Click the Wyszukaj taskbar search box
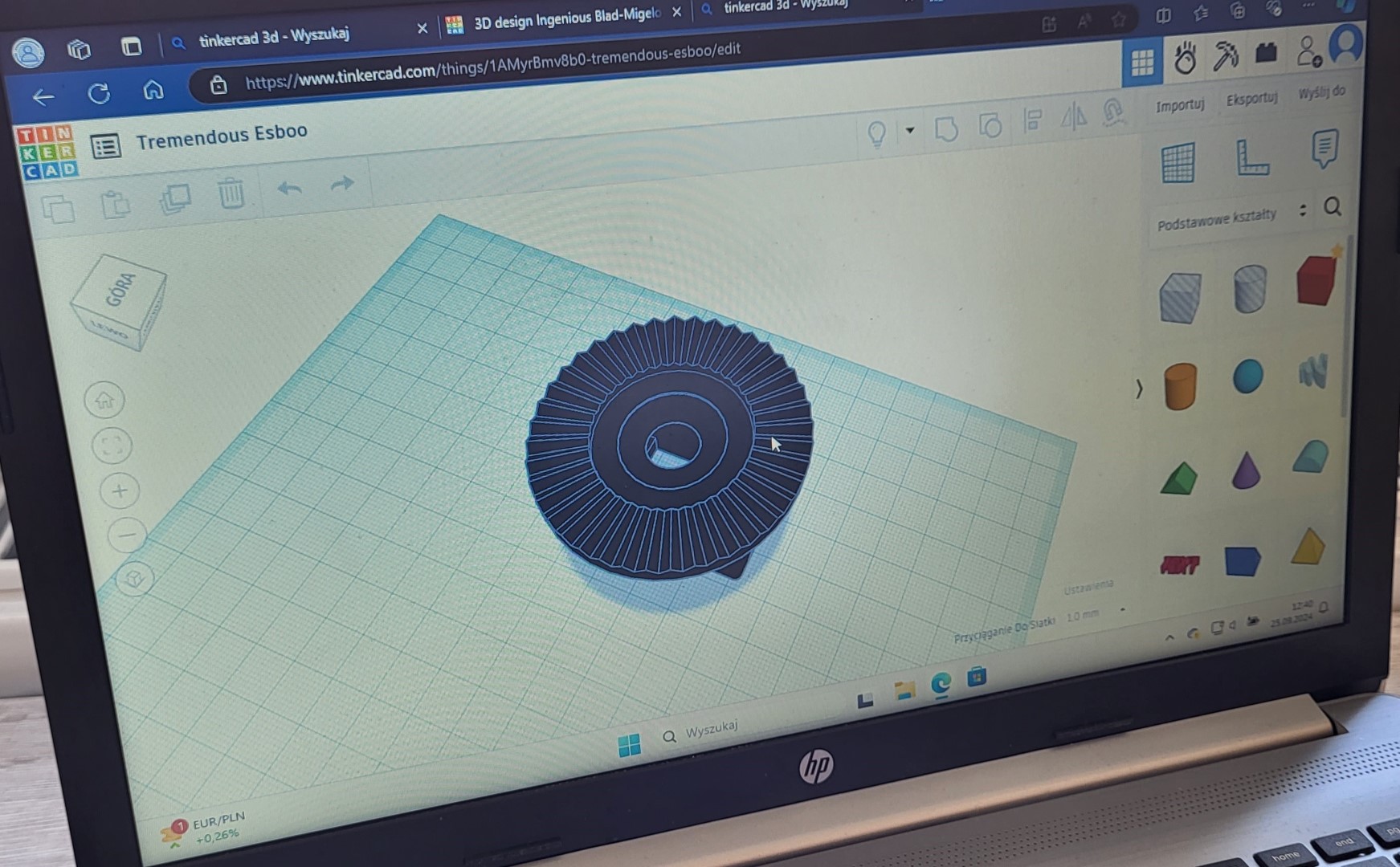 pos(700,732)
